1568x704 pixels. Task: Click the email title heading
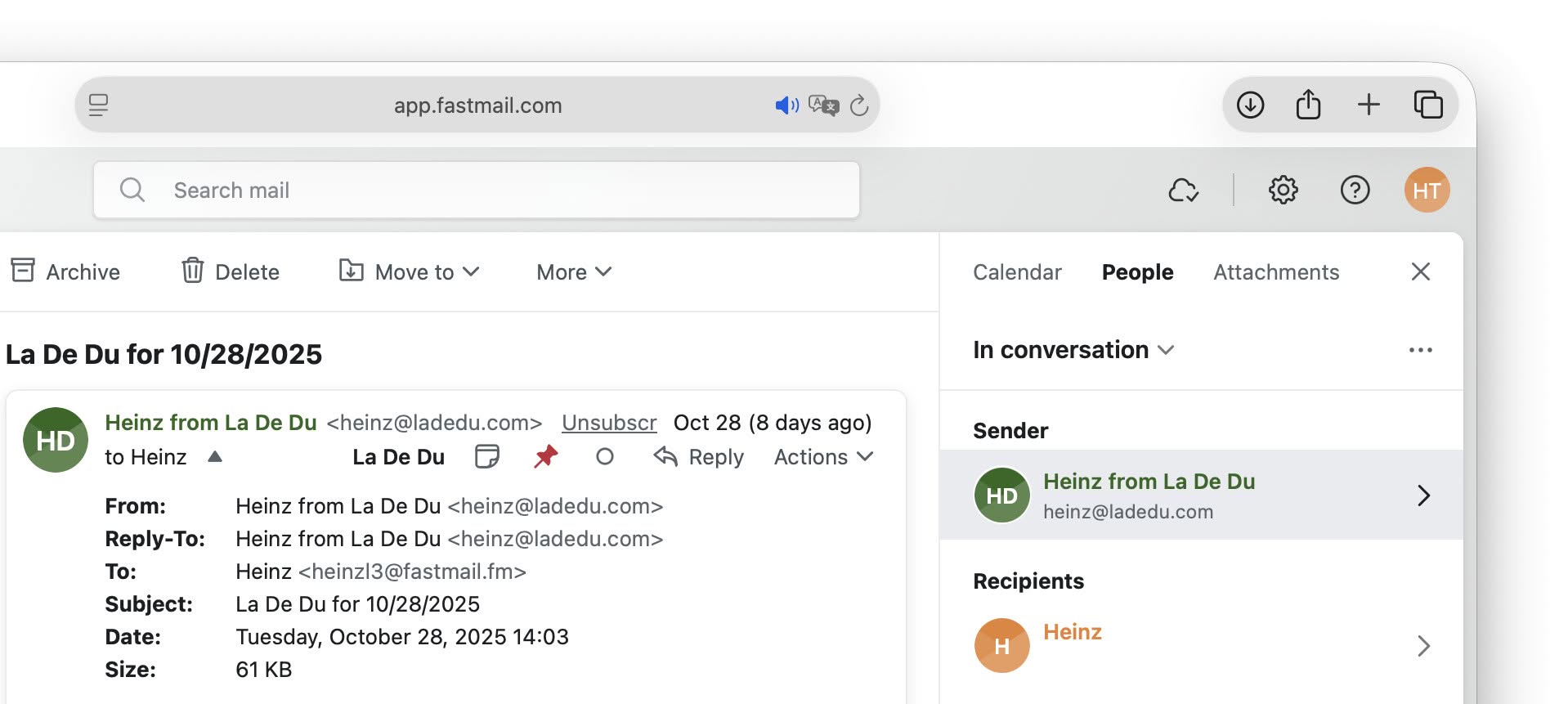coord(164,354)
